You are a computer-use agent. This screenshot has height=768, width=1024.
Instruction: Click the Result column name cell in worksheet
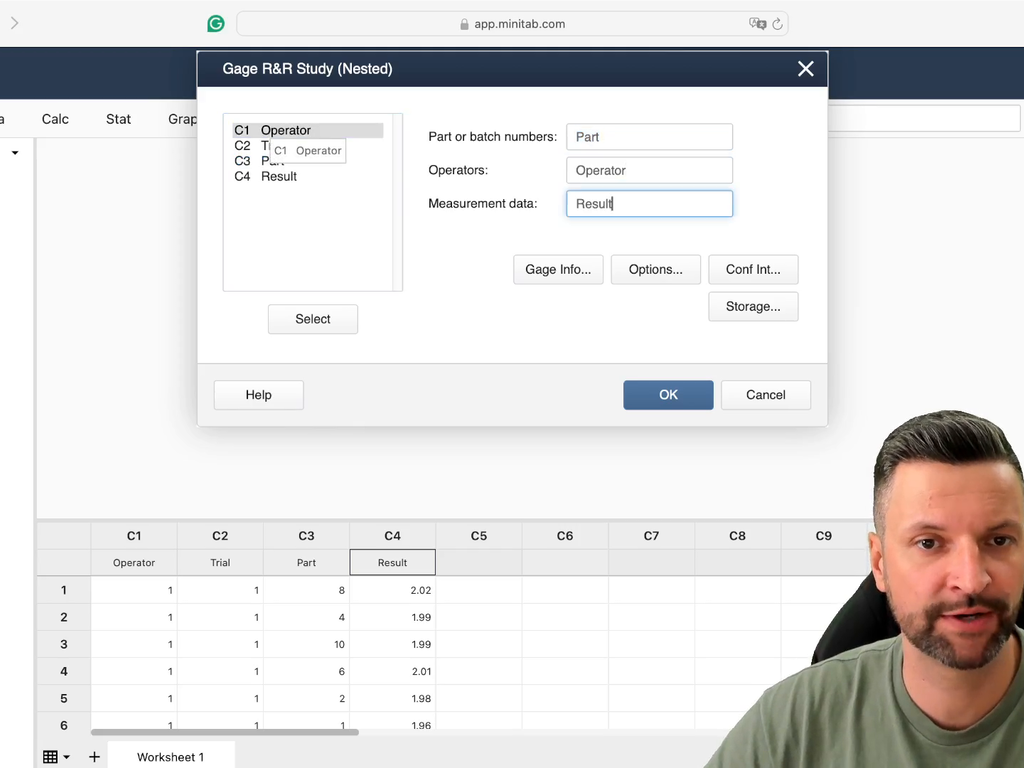coord(392,562)
